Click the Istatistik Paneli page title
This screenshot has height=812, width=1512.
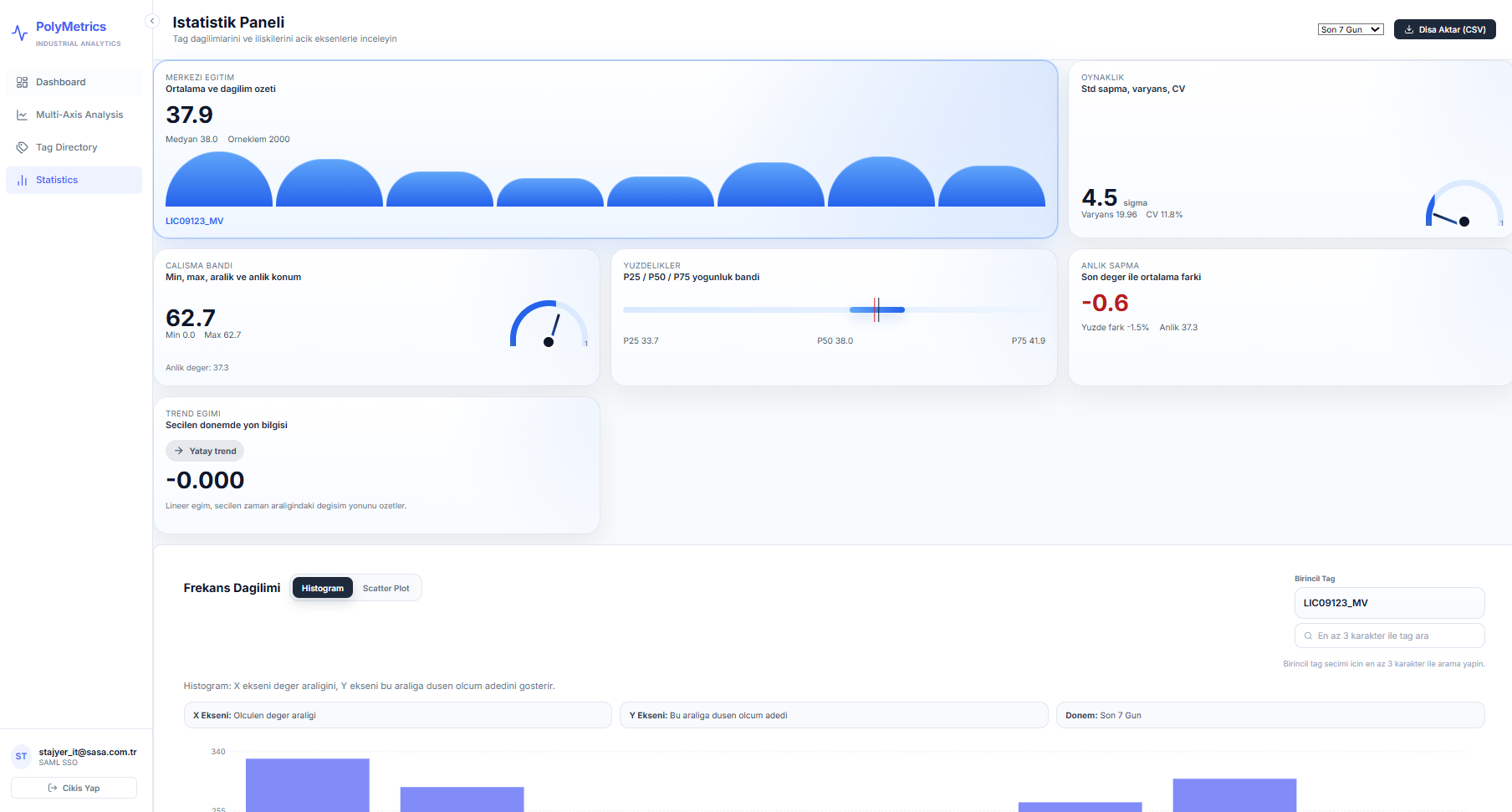(228, 23)
